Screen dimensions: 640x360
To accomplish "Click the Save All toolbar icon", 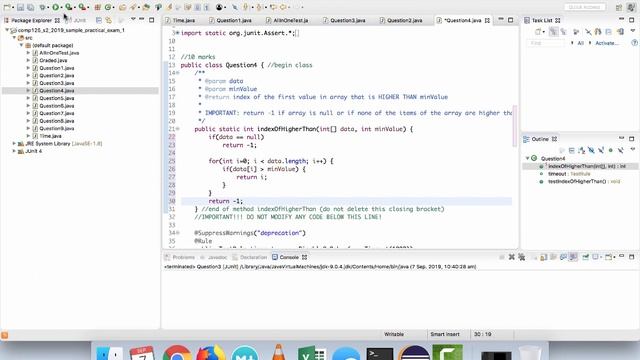I will 30,7.
